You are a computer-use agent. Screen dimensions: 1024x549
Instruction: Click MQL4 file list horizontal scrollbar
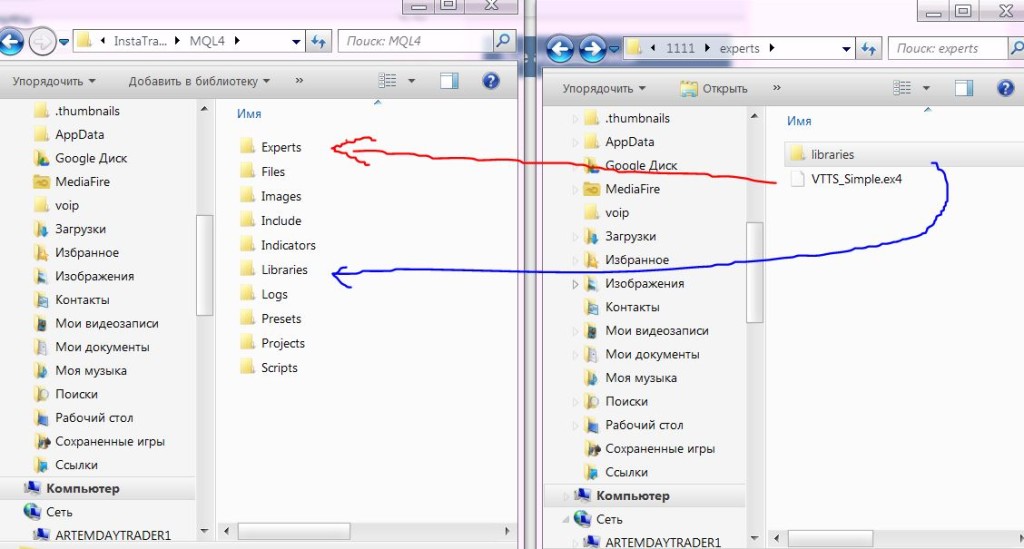[x=294, y=531]
